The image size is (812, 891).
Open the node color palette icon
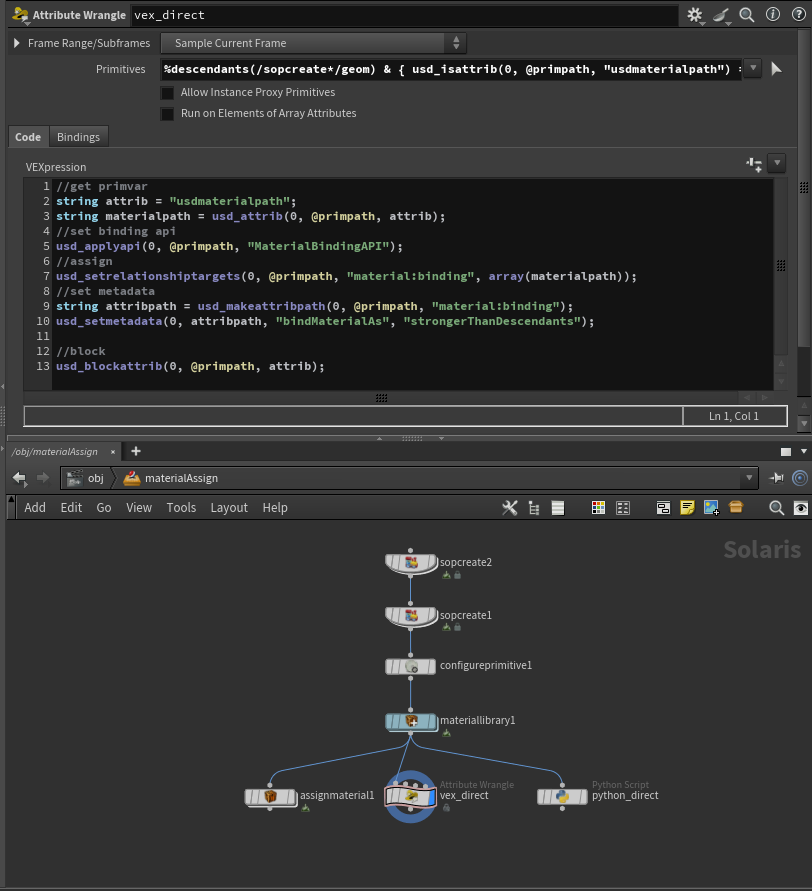(x=598, y=507)
